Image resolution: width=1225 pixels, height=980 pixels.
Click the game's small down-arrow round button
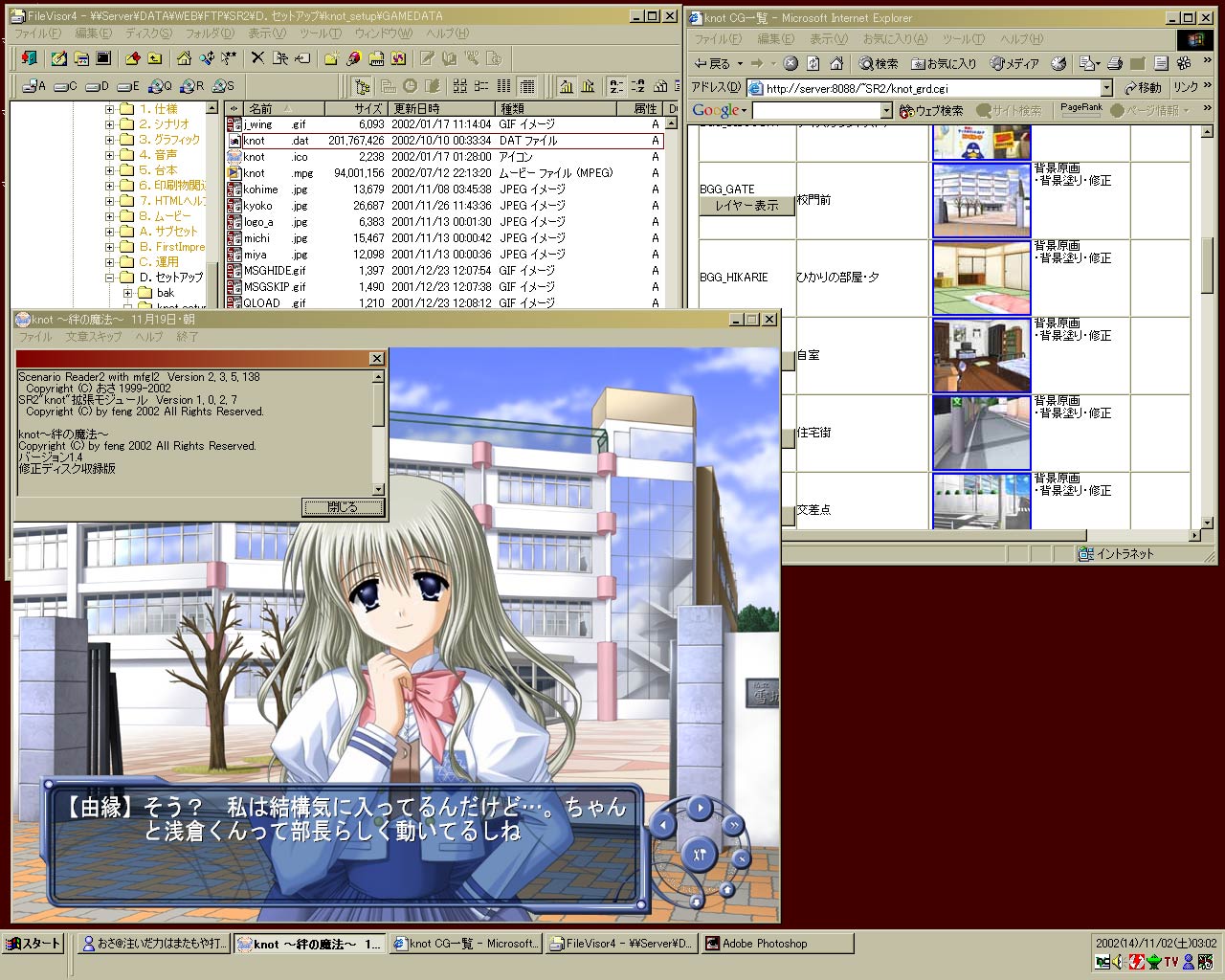point(696,901)
